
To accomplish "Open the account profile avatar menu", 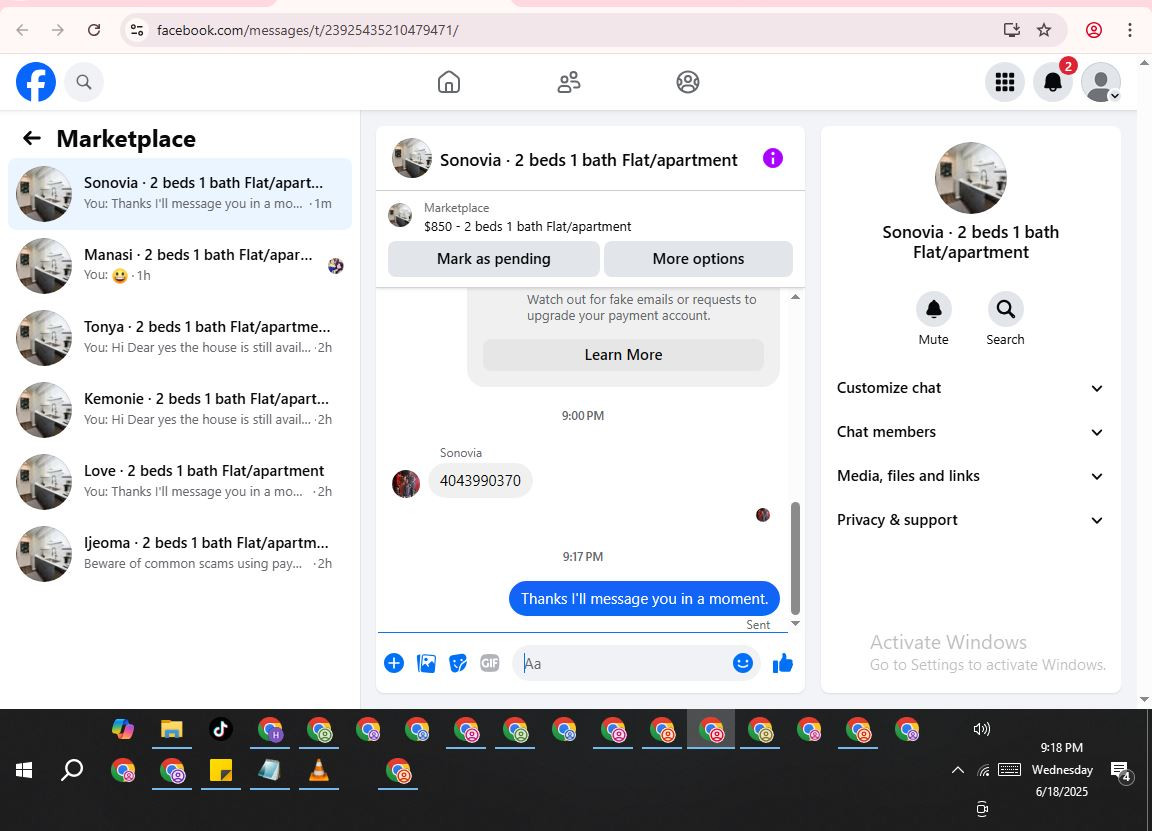I will (1101, 82).
